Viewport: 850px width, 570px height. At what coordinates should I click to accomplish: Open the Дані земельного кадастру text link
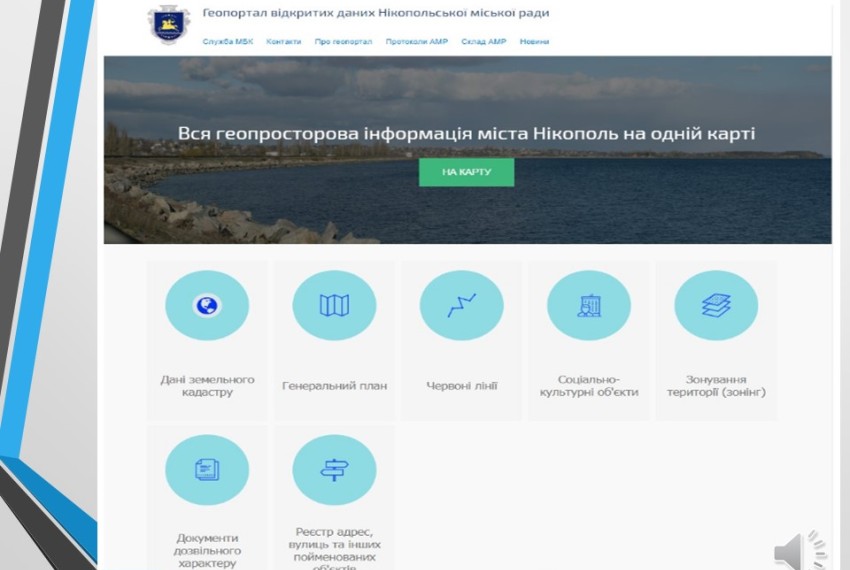207,386
